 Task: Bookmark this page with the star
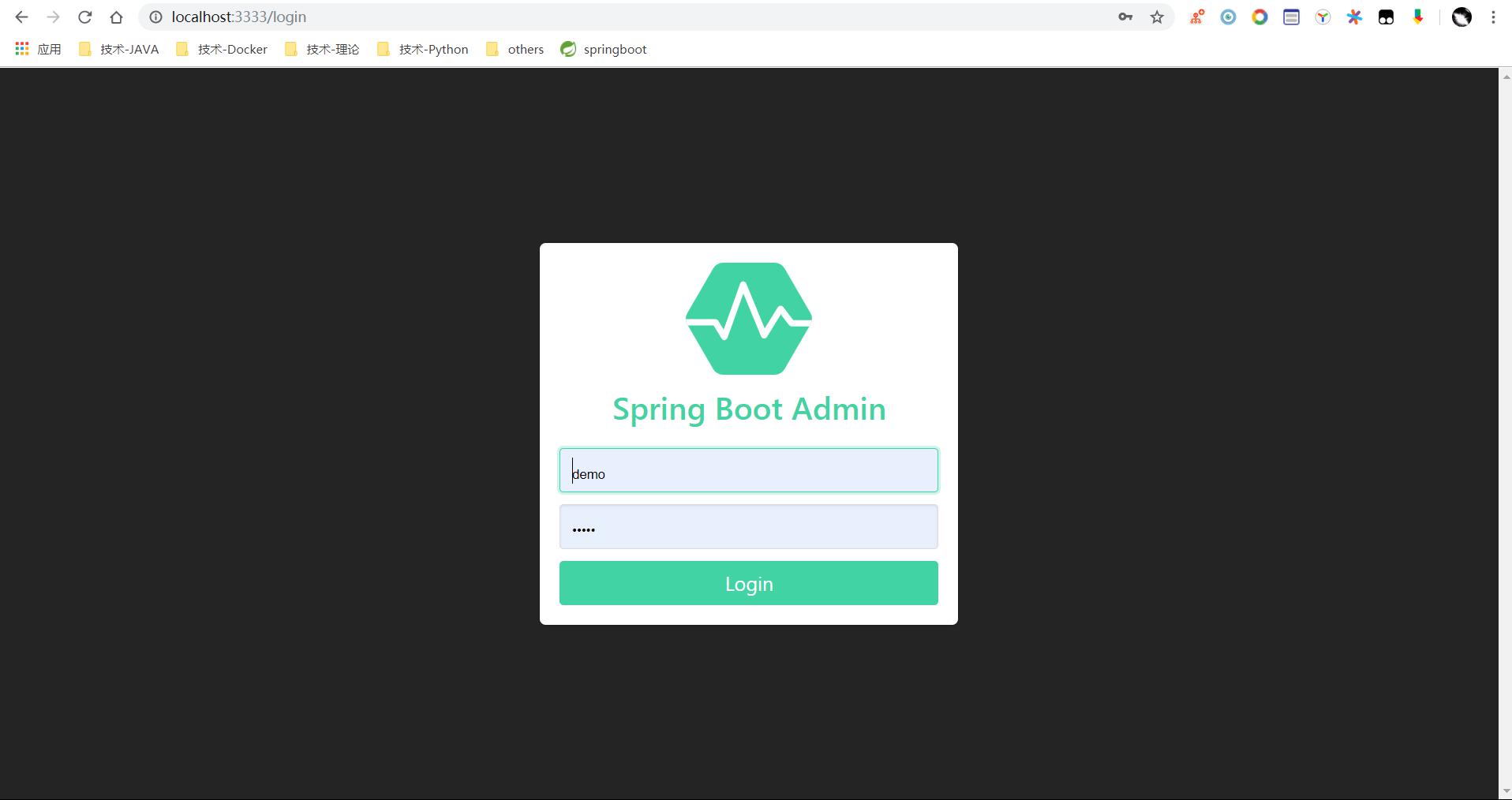coord(1157,17)
